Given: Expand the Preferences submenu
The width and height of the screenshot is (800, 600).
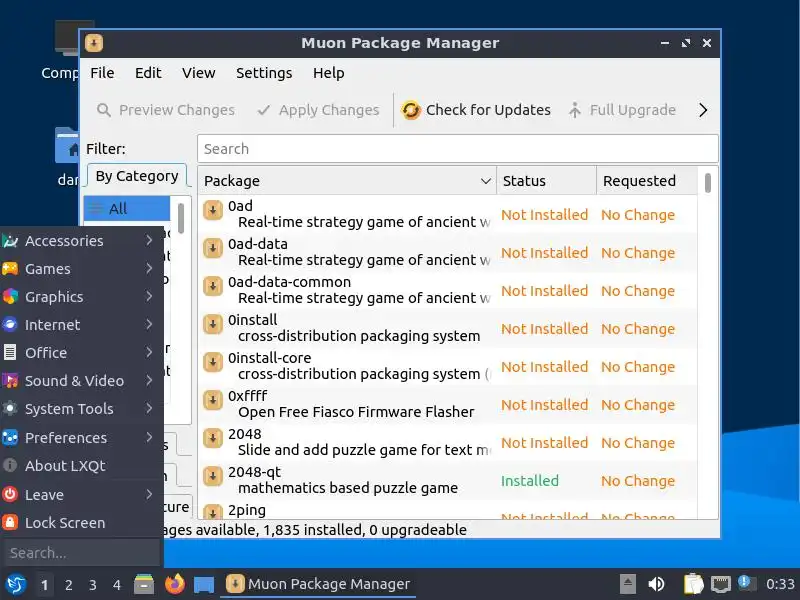Looking at the screenshot, I should pos(82,438).
